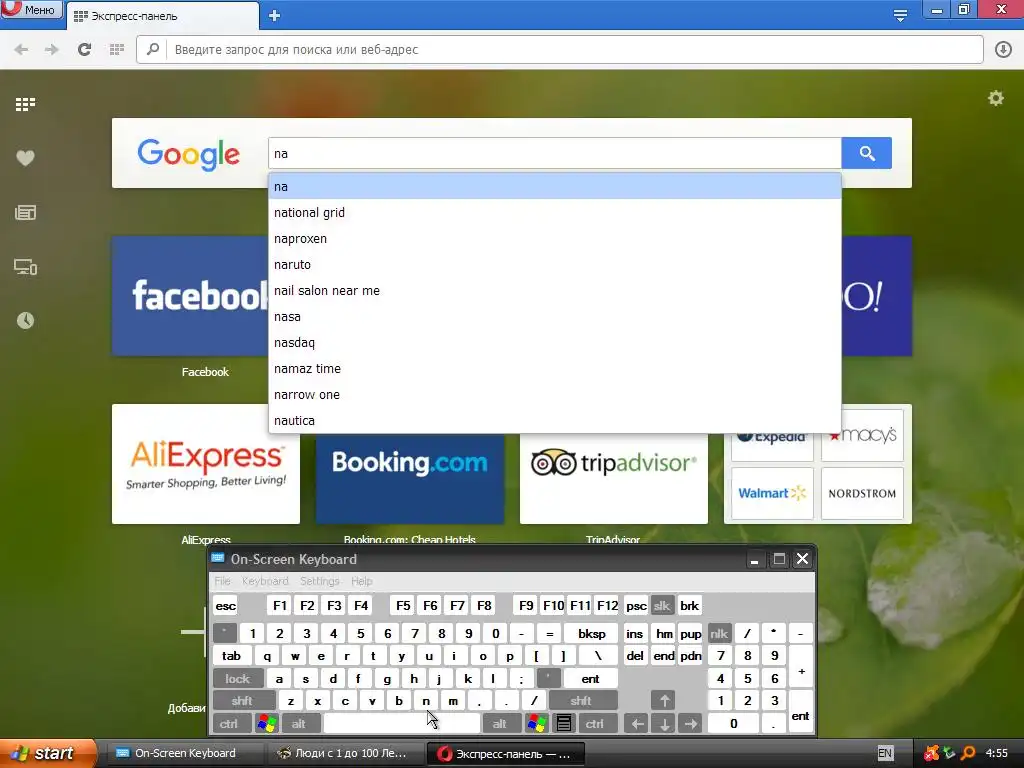Select the 'naproxen' suggestion
The height and width of the screenshot is (768, 1024).
pos(554,238)
